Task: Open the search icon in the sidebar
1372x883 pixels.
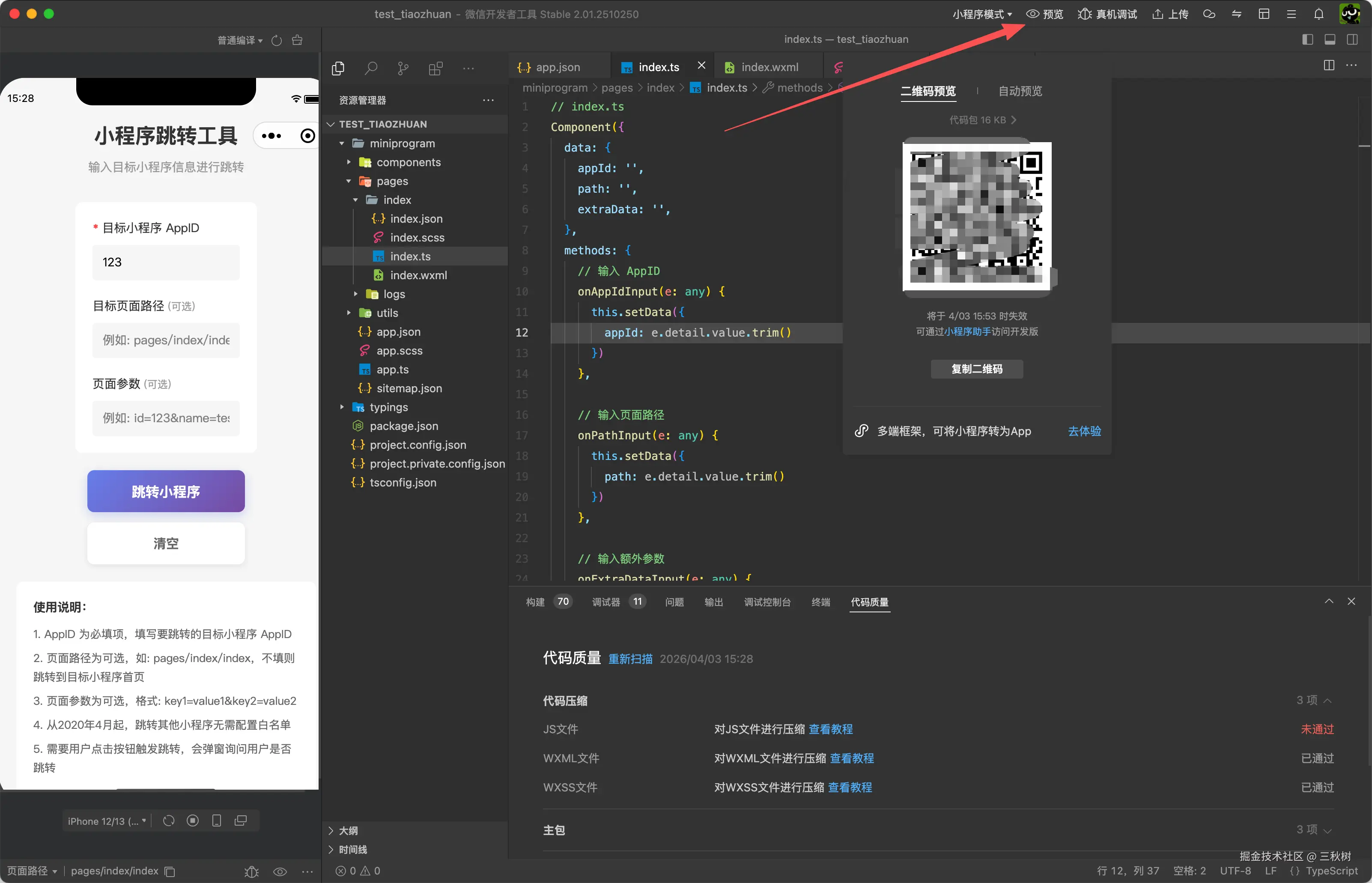Action: coord(371,69)
